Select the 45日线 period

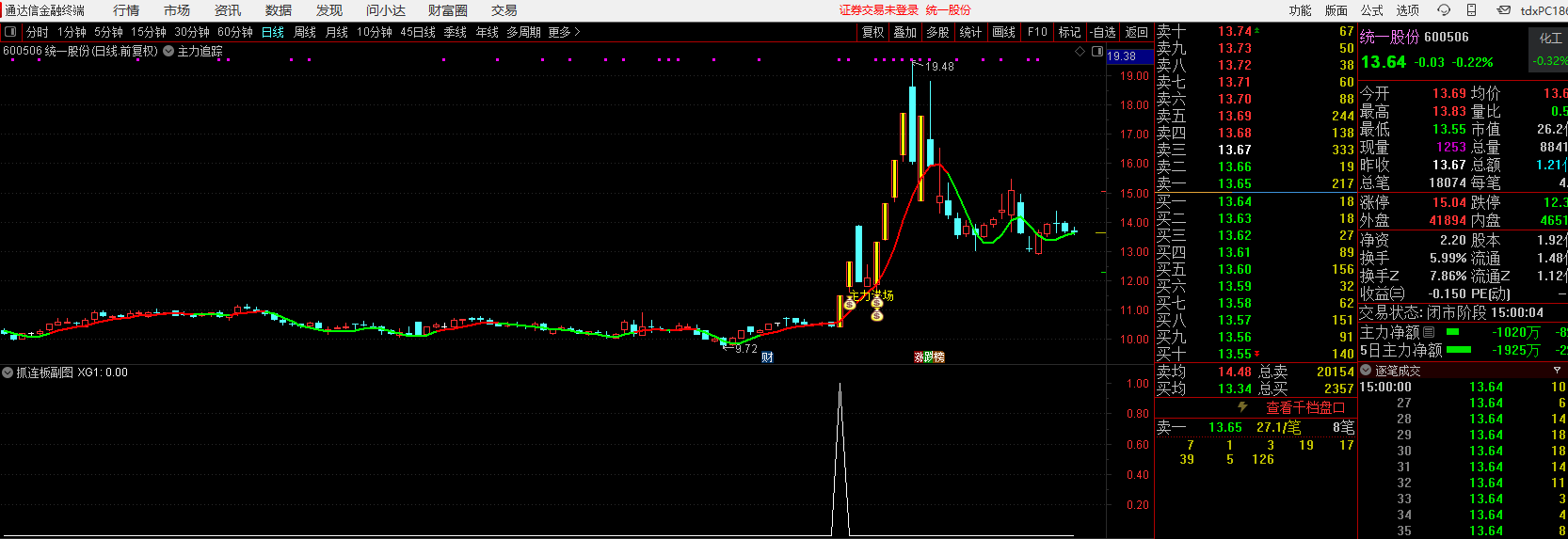[x=418, y=32]
